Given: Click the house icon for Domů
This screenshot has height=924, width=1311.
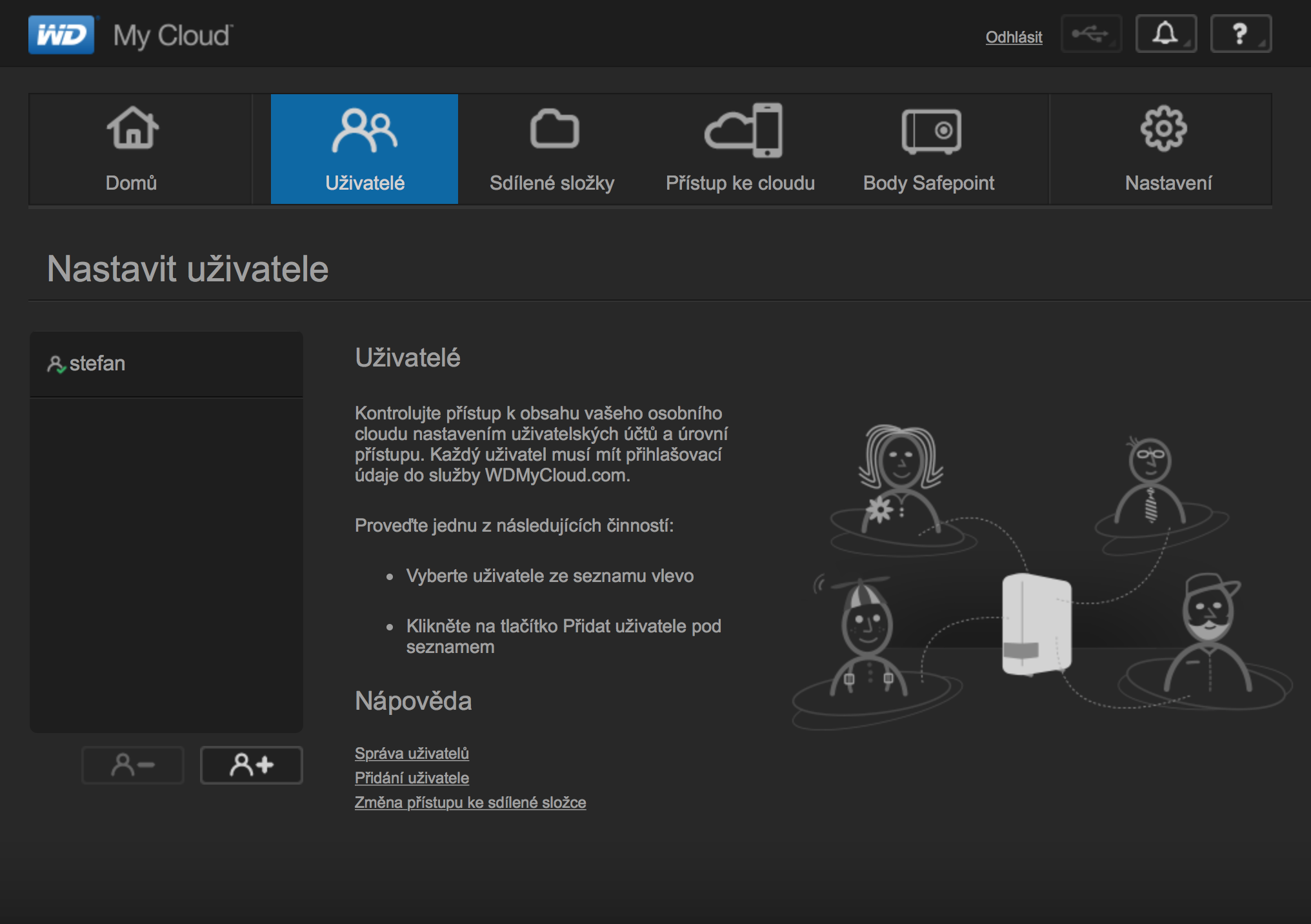Looking at the screenshot, I should pos(132,128).
